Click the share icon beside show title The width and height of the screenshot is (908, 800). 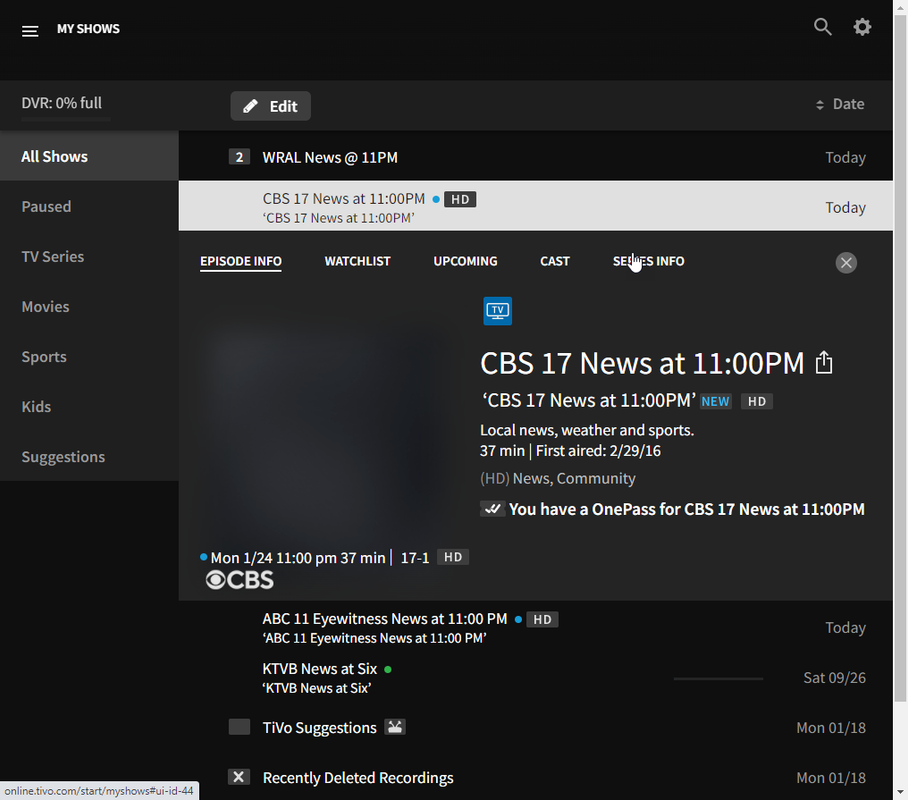[824, 363]
